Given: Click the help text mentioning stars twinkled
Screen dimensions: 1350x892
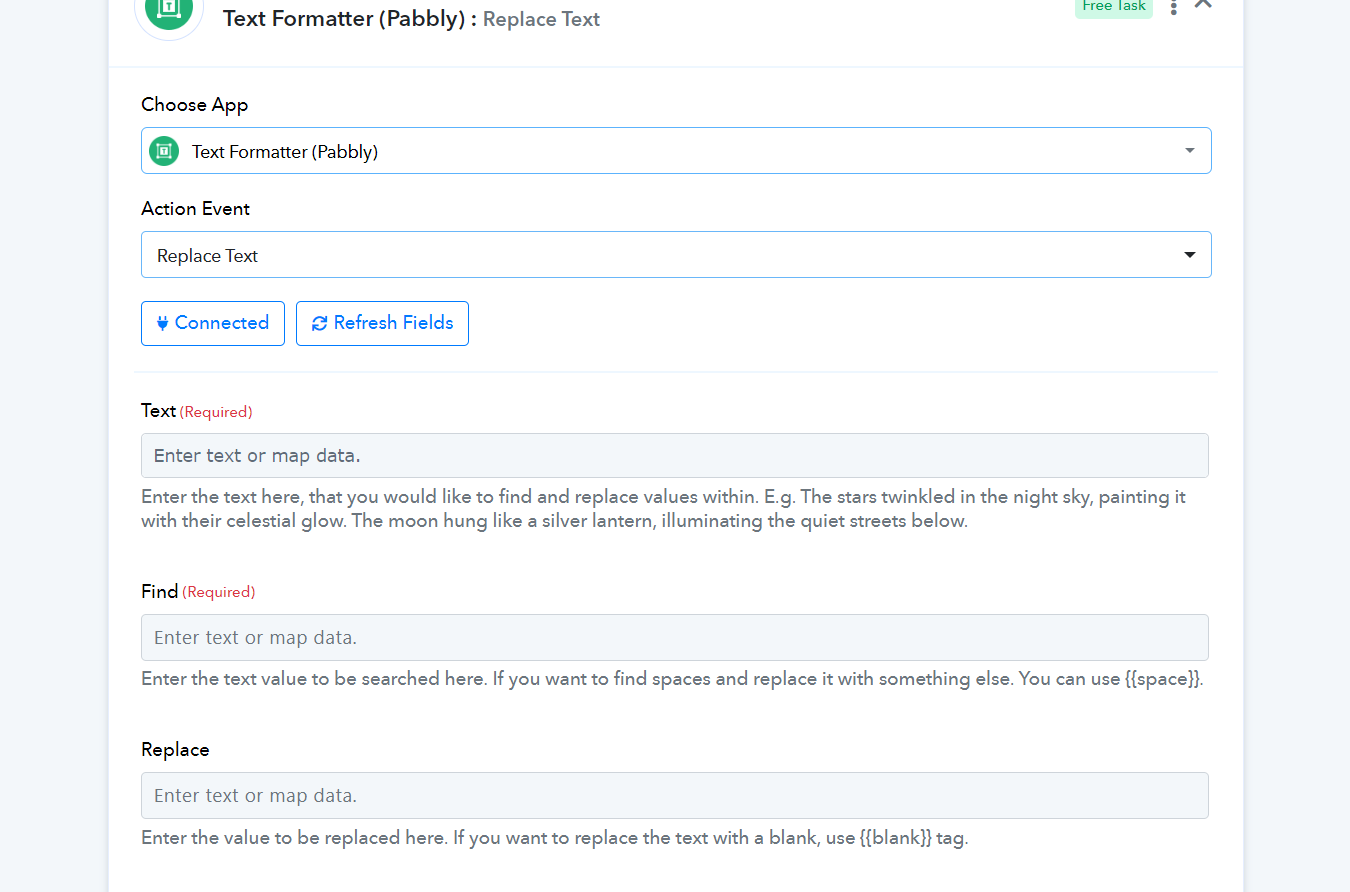Looking at the screenshot, I should pos(664,509).
